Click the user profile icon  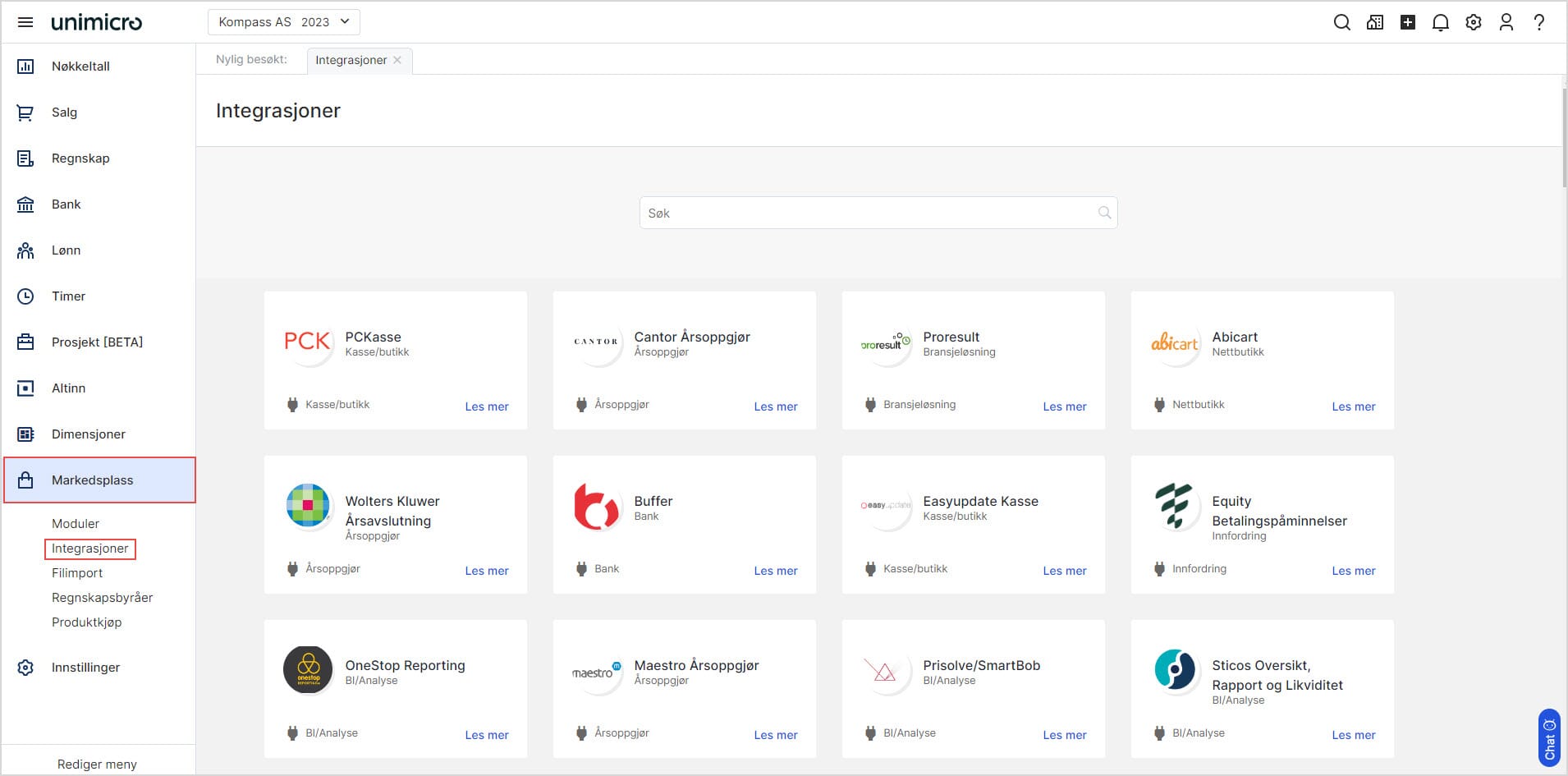[x=1506, y=22]
